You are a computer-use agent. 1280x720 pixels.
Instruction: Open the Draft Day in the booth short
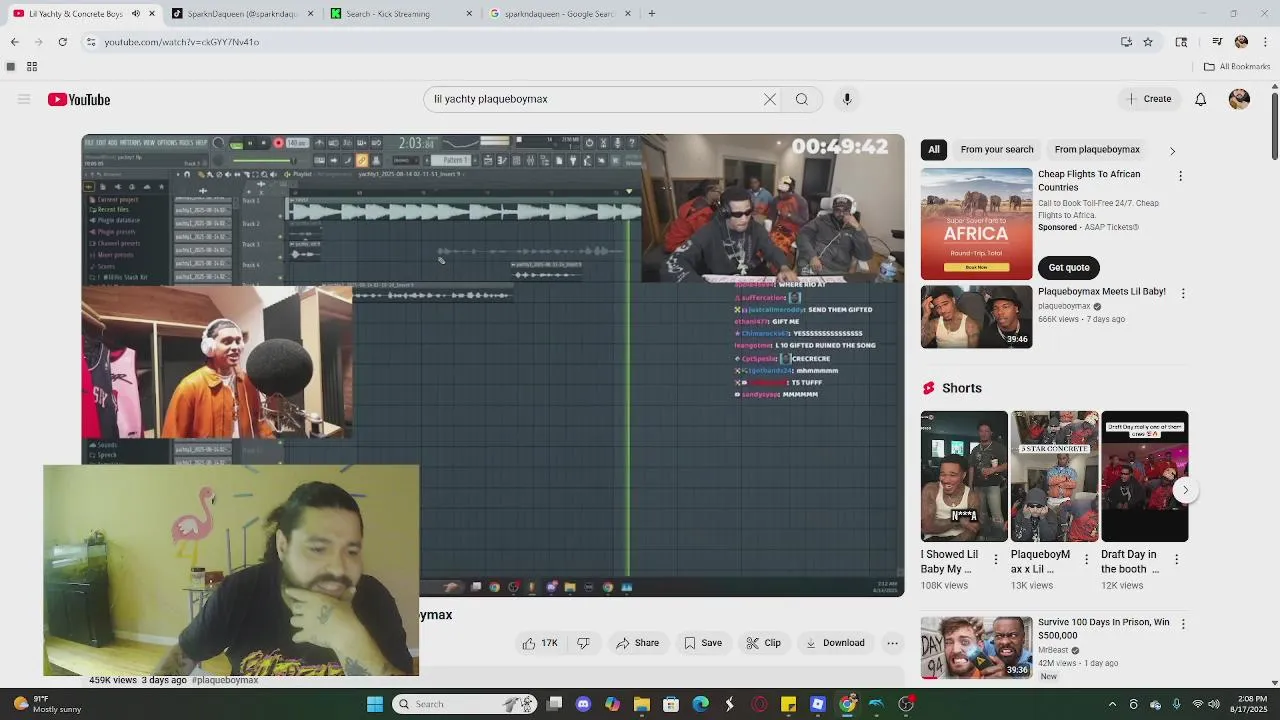1145,476
